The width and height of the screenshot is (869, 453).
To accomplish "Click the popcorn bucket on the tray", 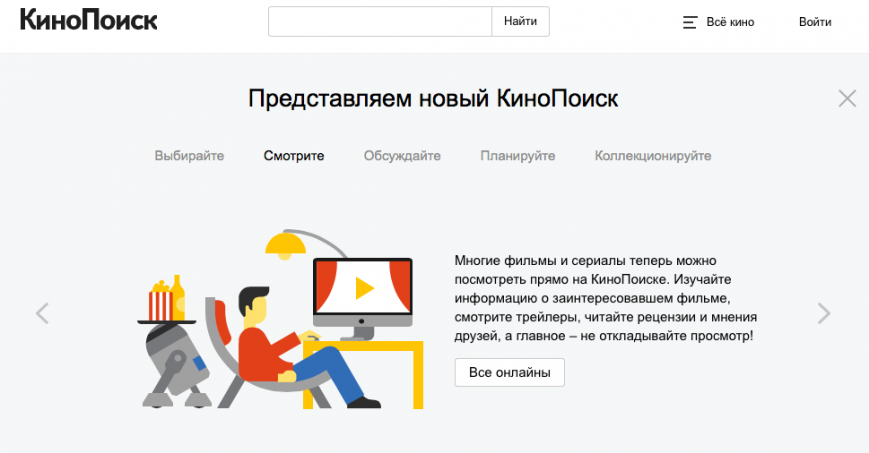I will pos(159,300).
